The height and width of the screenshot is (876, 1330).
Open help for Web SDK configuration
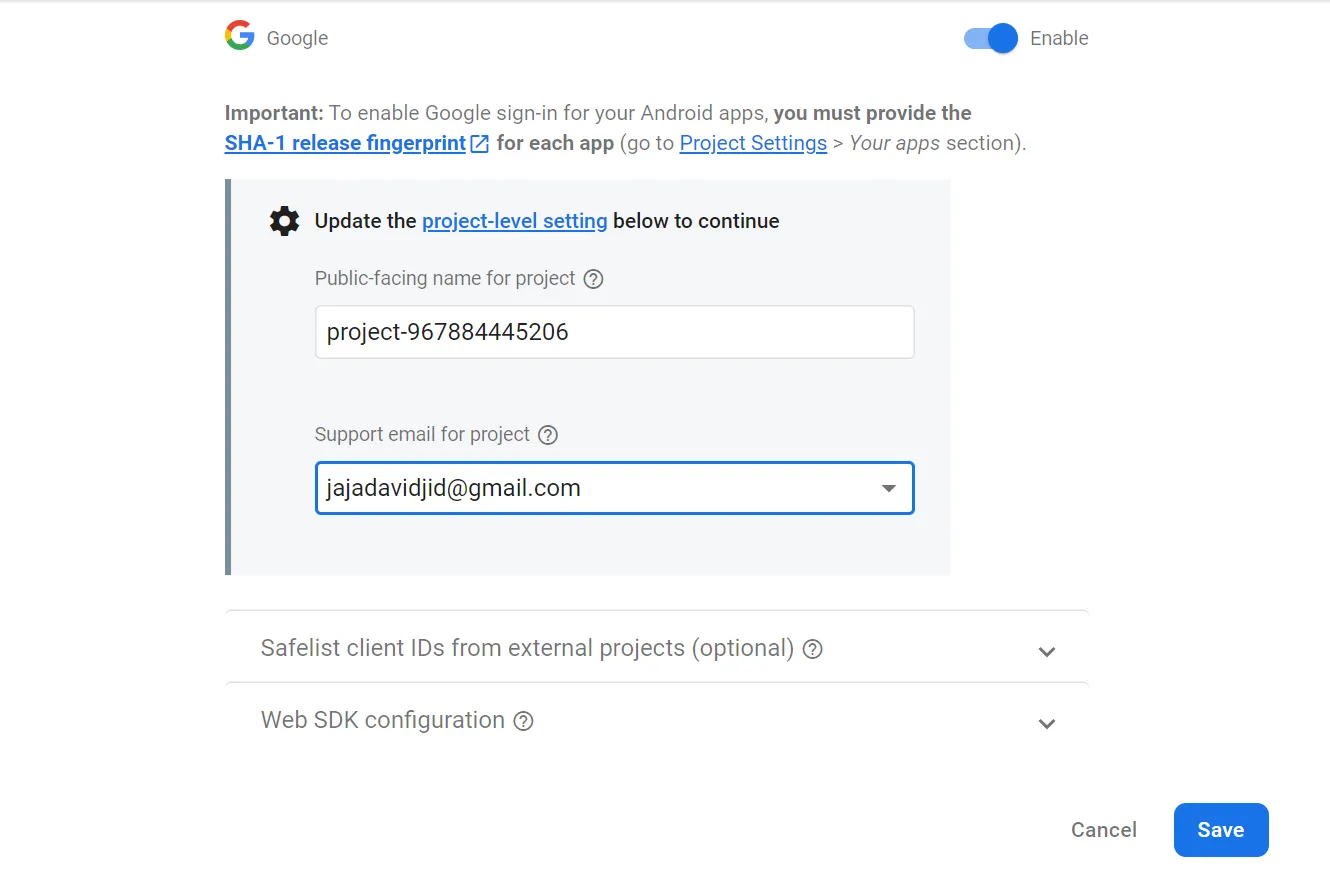click(523, 720)
